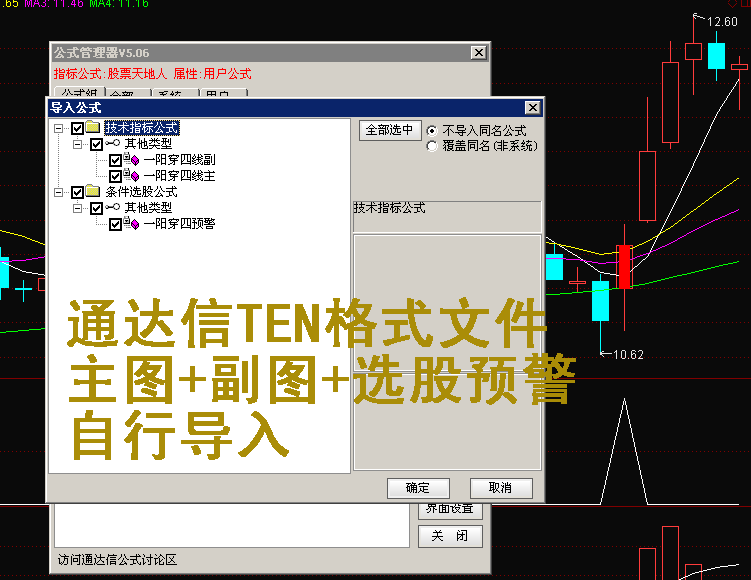Uncheck the 技术指标公式 checkbox
751x580 pixels.
coord(78,128)
